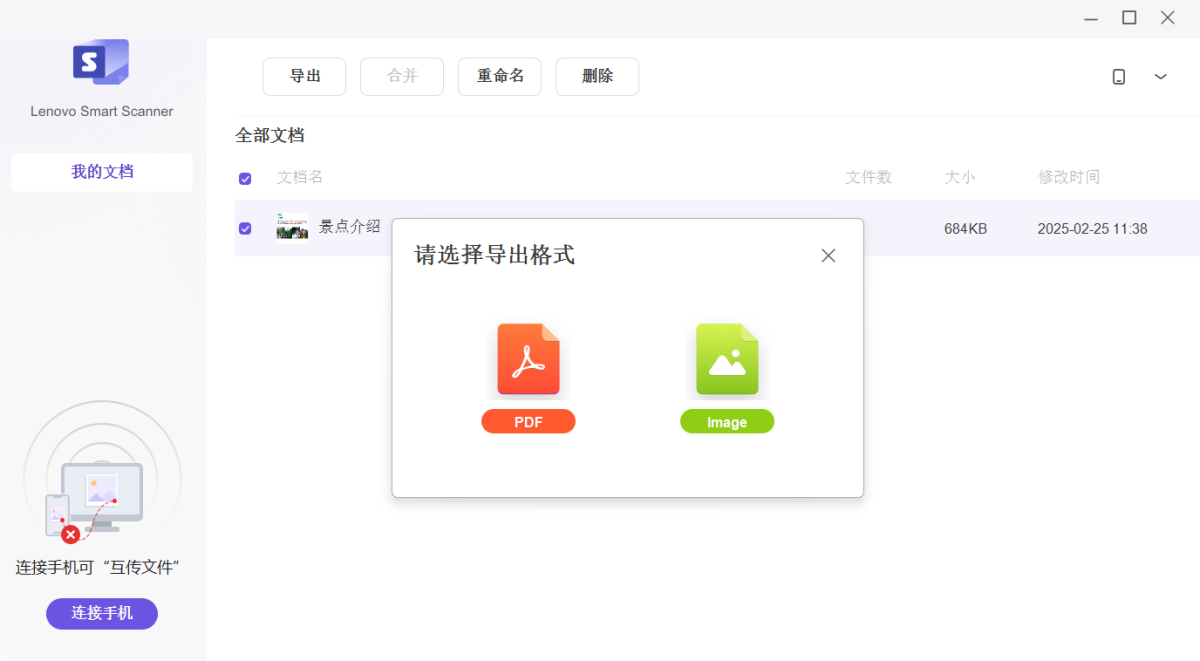Click the 导出 button
Screen dimensions: 1200x661
click(x=304, y=77)
